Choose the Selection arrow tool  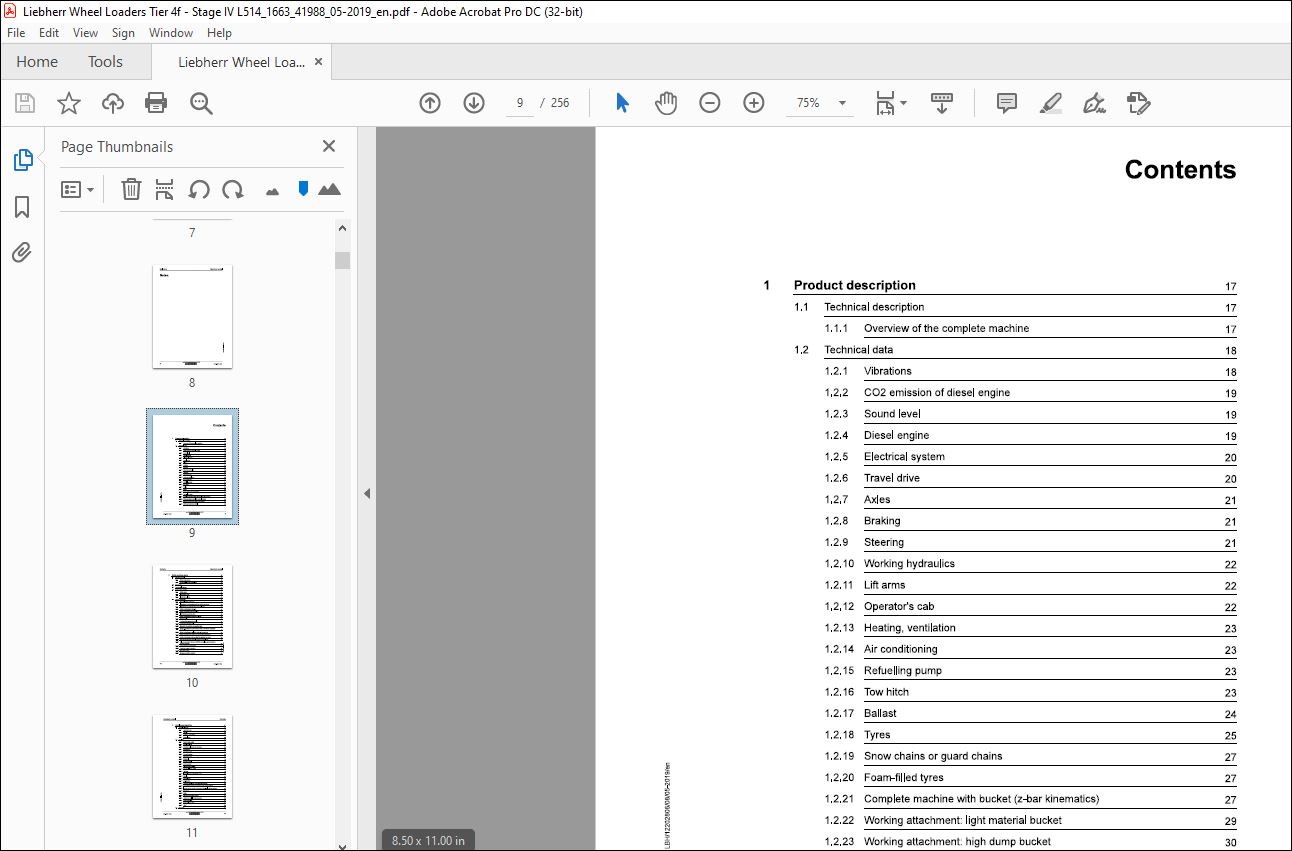coord(622,103)
